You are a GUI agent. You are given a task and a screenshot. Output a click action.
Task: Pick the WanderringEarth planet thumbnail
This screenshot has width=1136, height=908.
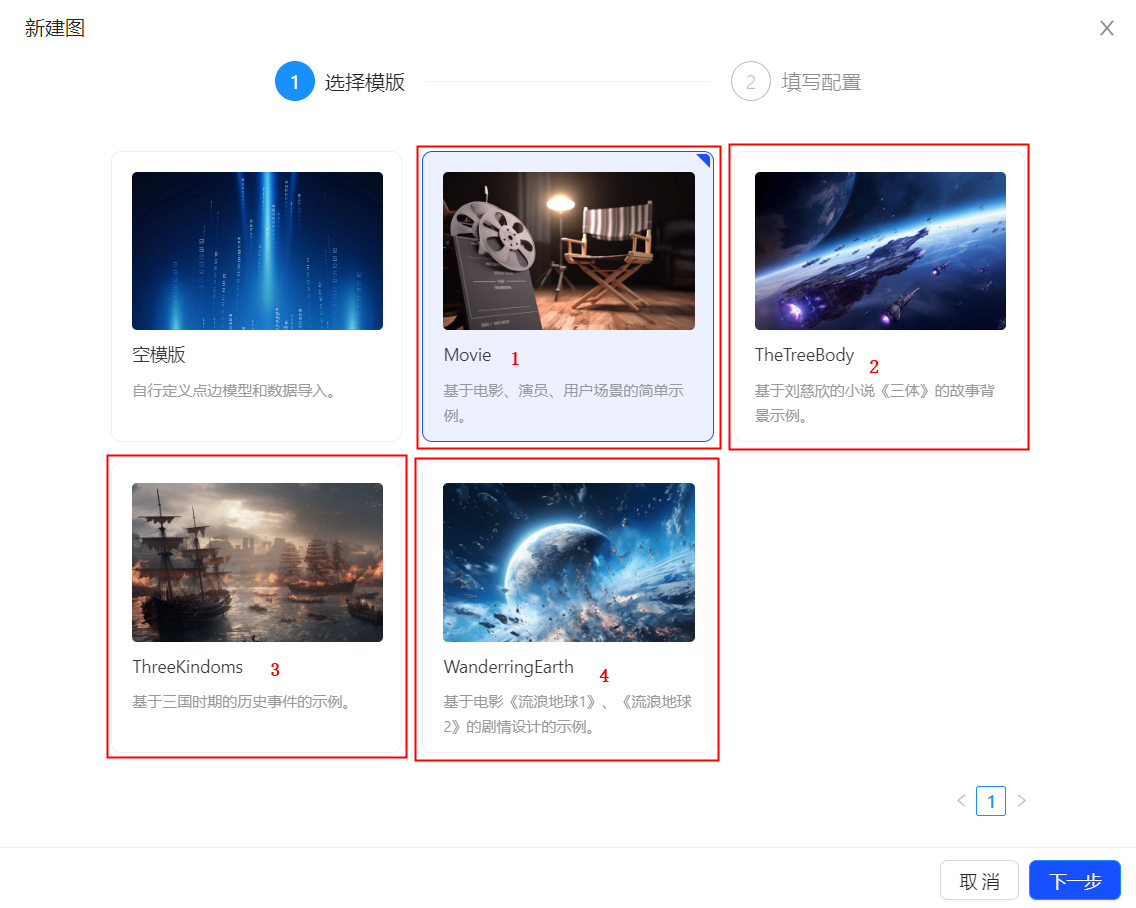click(569, 562)
